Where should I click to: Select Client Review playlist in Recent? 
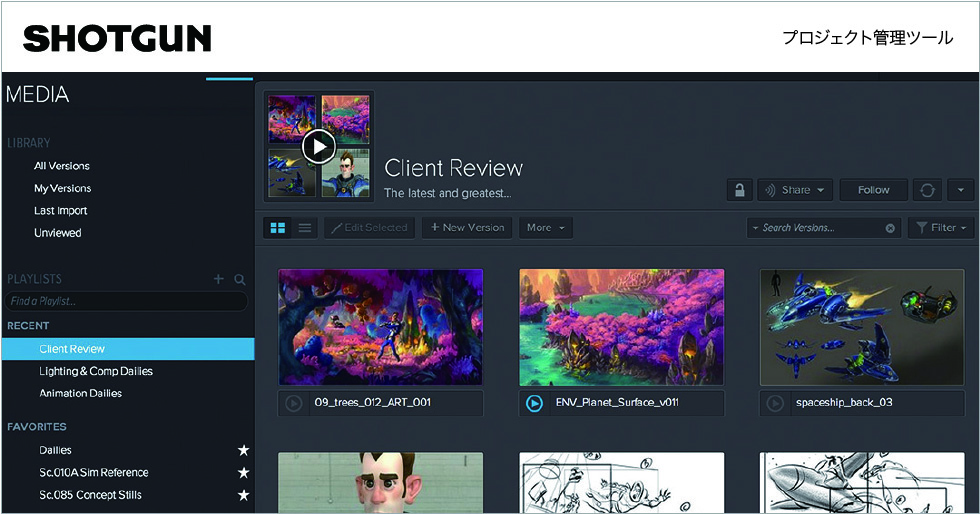[128, 349]
